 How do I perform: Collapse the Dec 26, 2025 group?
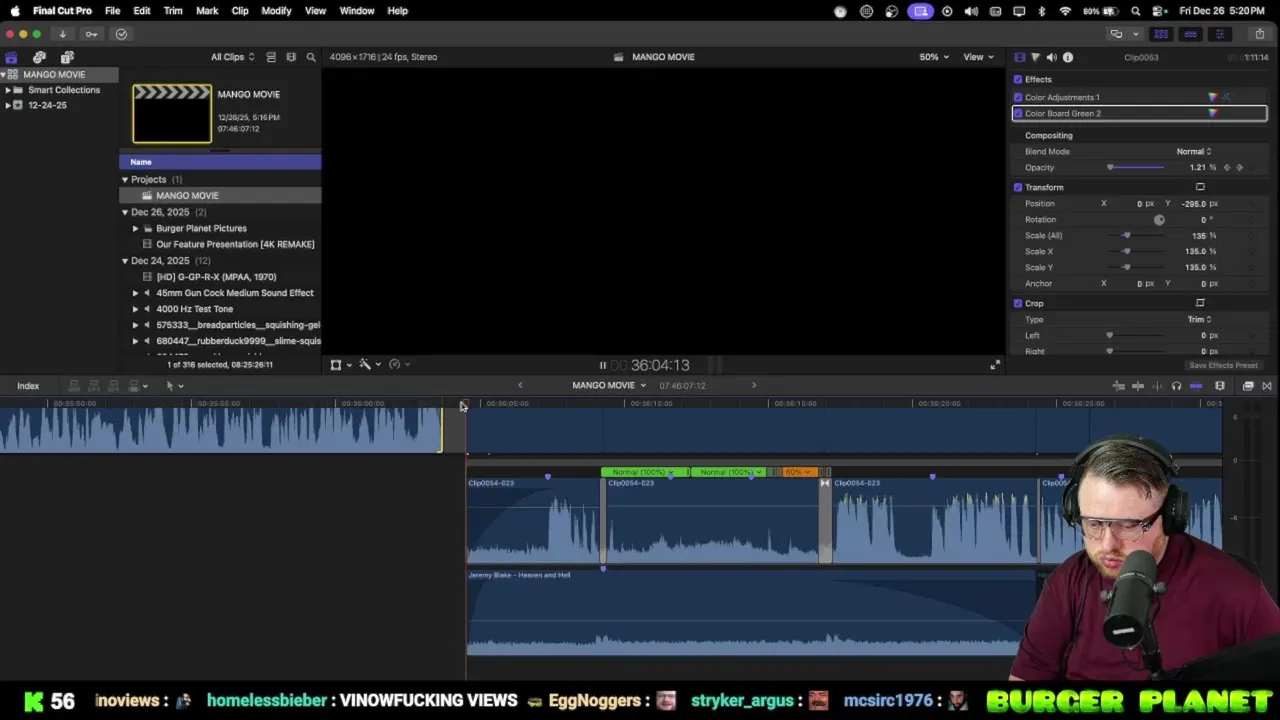tap(125, 212)
